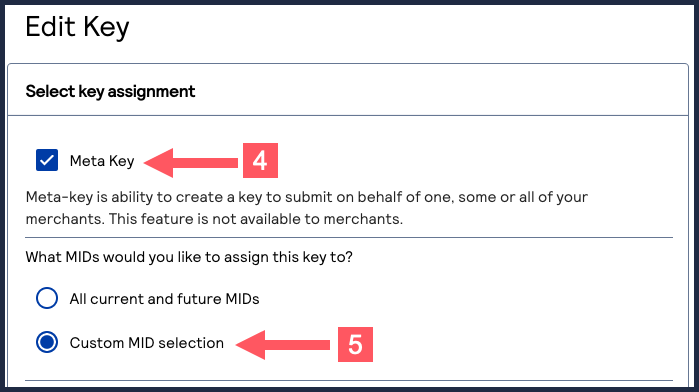Click red arrow pointing at Meta Key
699x392 pixels.
(x=191, y=163)
